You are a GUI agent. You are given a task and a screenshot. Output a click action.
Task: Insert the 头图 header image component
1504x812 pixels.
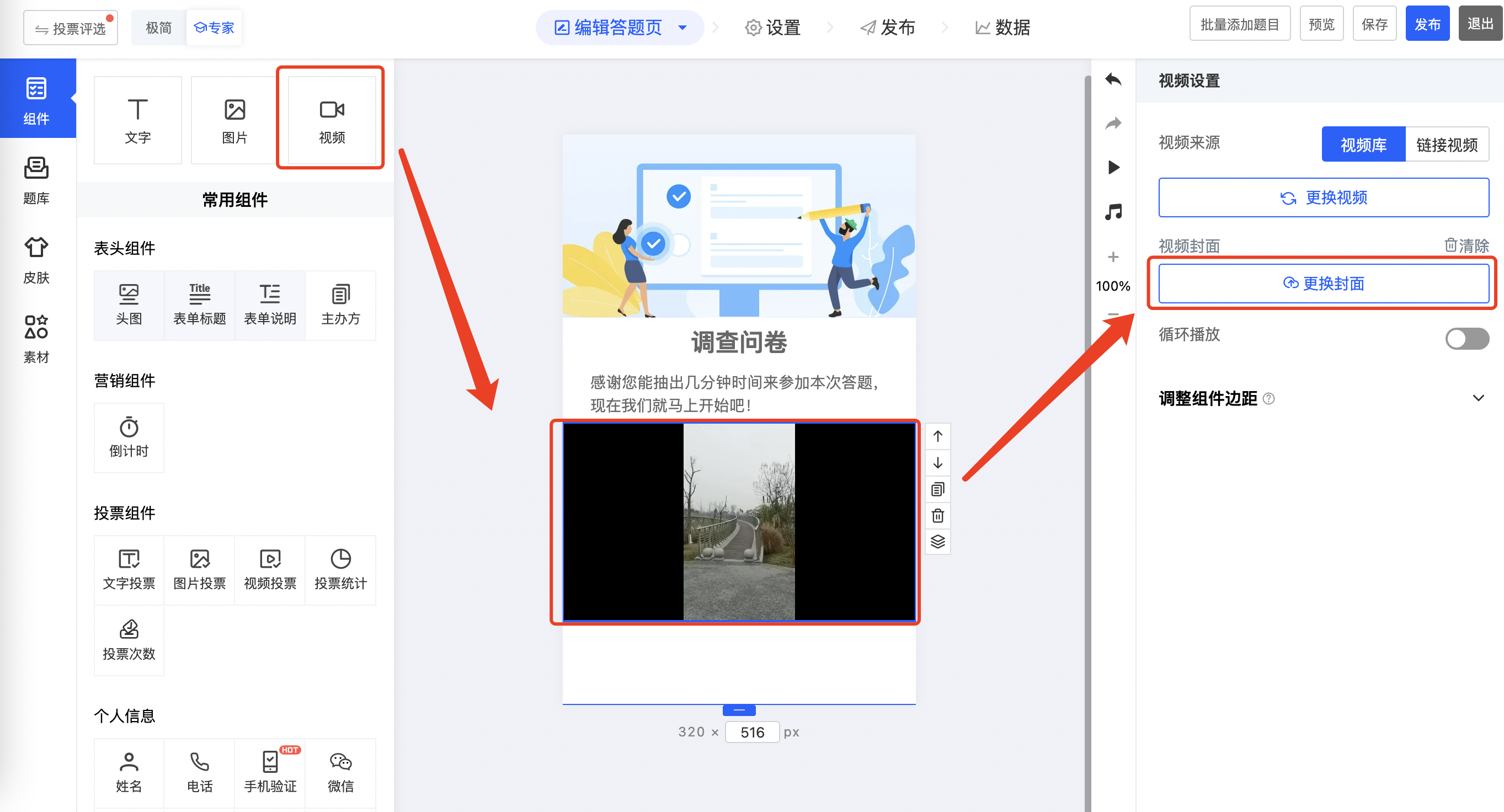(x=129, y=305)
